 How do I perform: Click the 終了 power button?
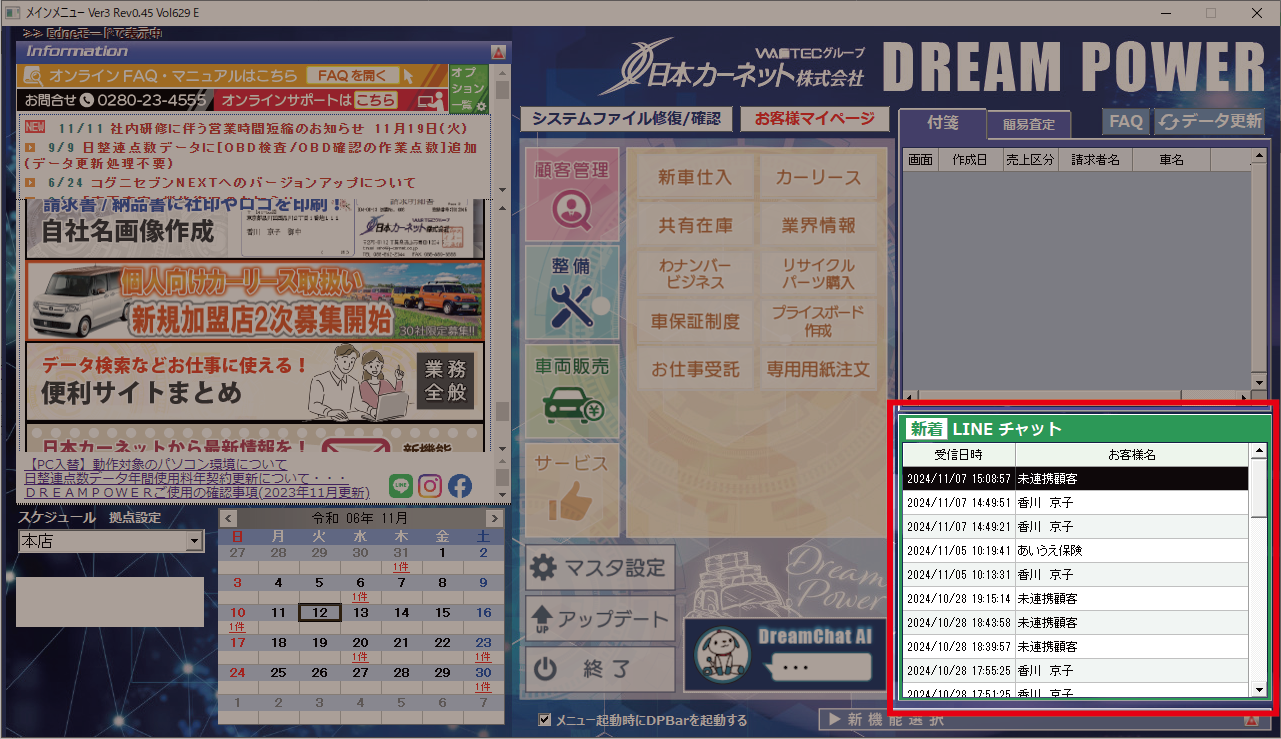(600, 669)
